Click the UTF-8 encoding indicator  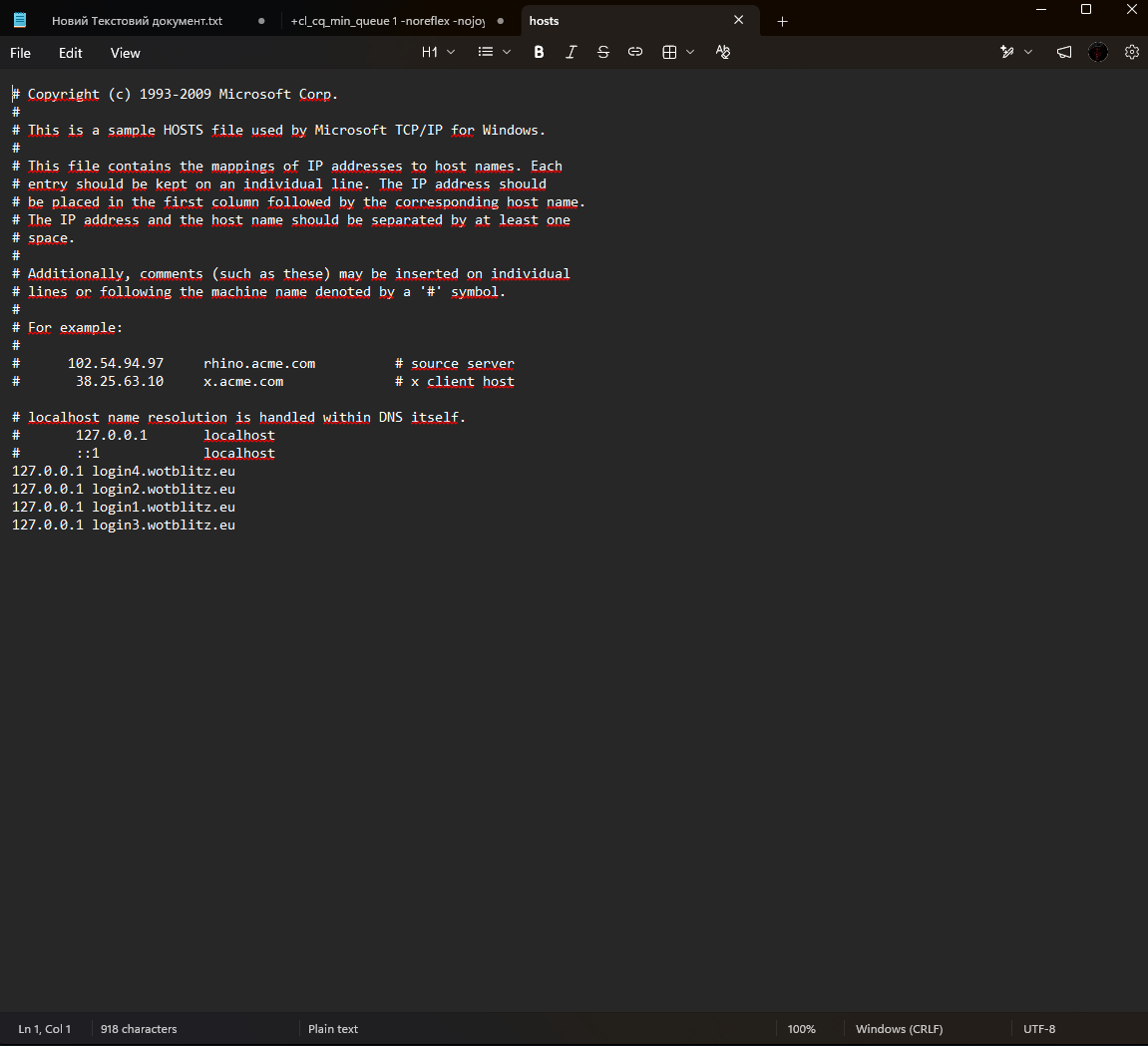(1039, 1028)
